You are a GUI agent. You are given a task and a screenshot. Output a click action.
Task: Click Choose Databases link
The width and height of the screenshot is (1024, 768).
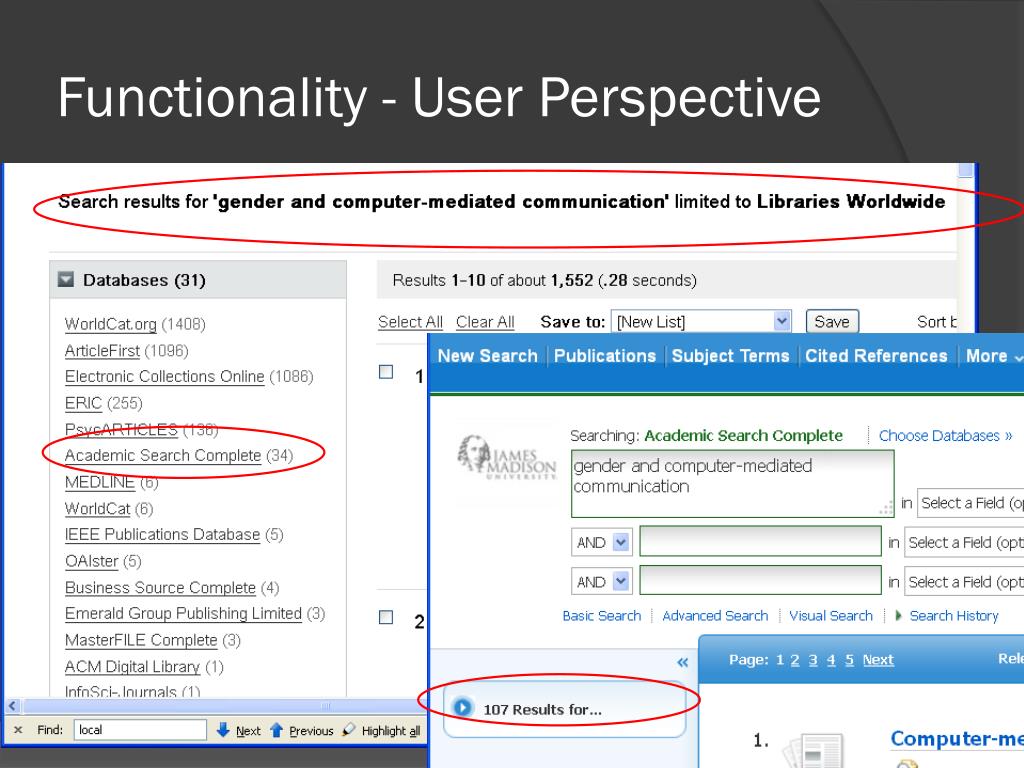click(945, 436)
